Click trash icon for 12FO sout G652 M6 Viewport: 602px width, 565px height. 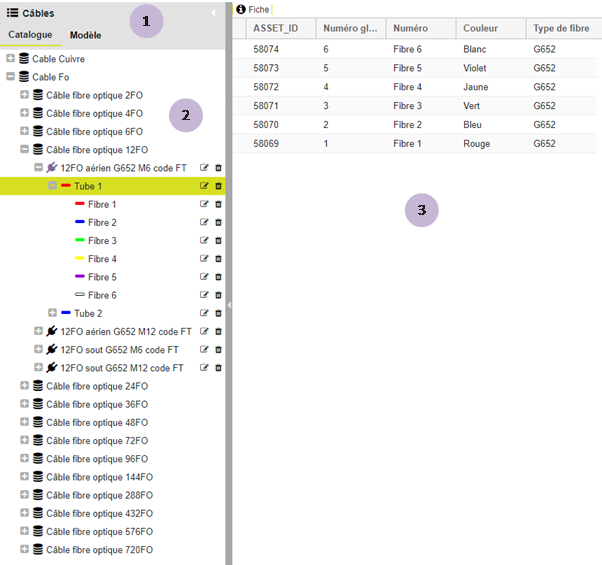click(218, 350)
